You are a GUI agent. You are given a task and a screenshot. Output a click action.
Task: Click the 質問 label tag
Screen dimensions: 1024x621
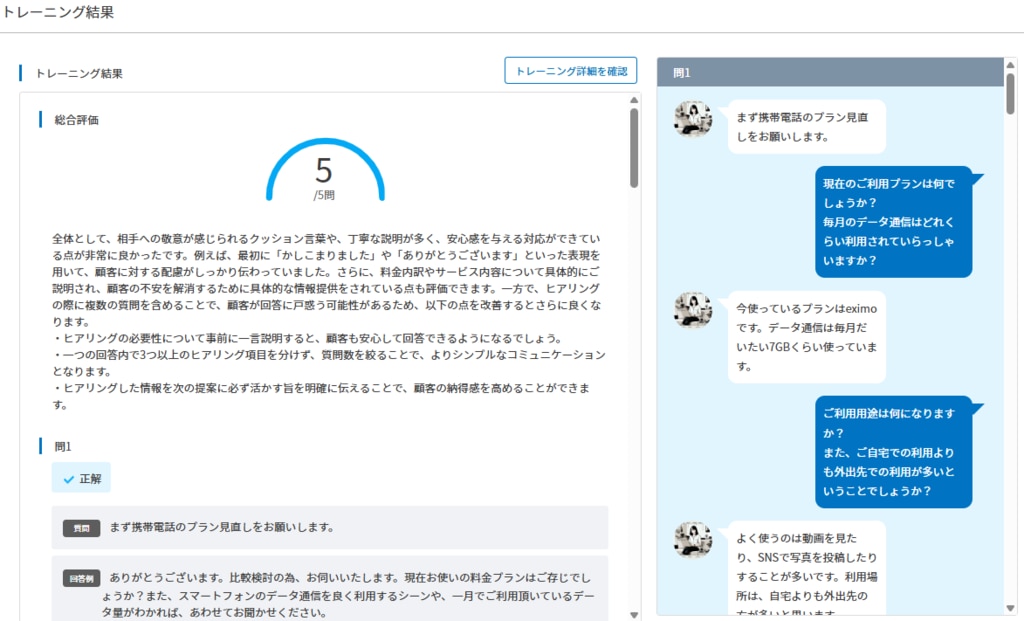(82, 528)
